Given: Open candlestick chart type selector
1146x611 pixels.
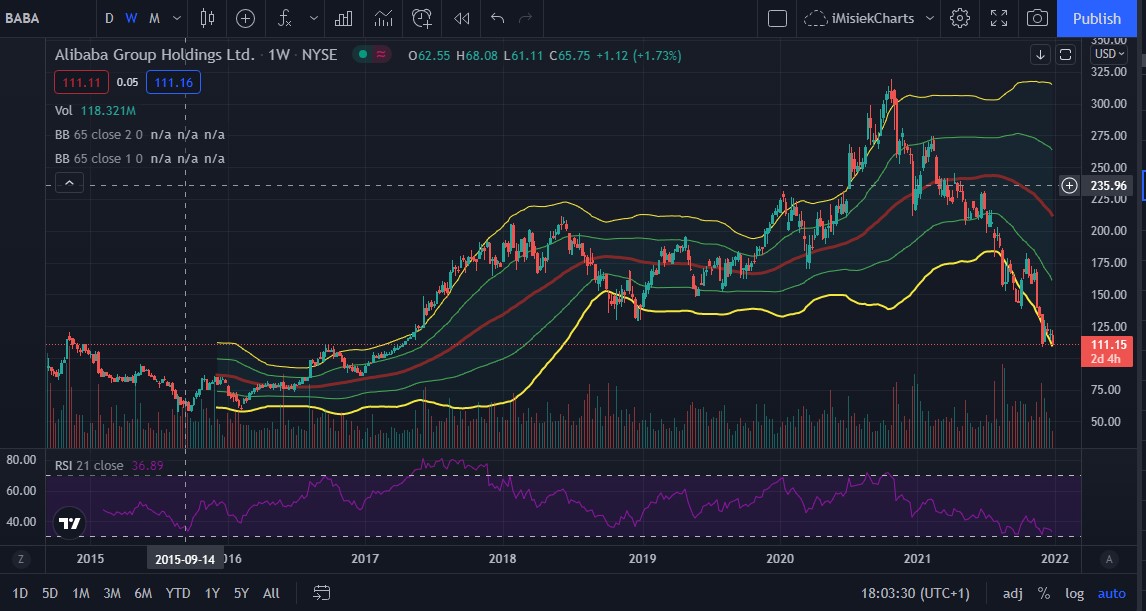Looking at the screenshot, I should pos(208,18).
